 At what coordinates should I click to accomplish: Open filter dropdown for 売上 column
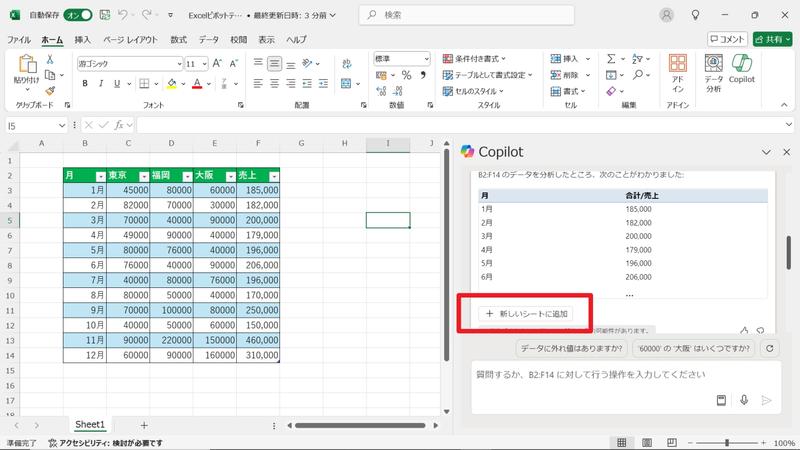(x=274, y=176)
